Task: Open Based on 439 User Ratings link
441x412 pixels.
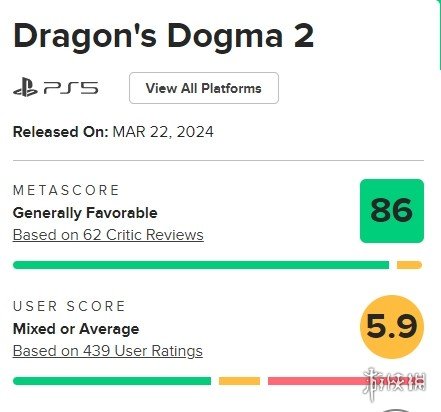Action: pyautogui.click(x=108, y=351)
